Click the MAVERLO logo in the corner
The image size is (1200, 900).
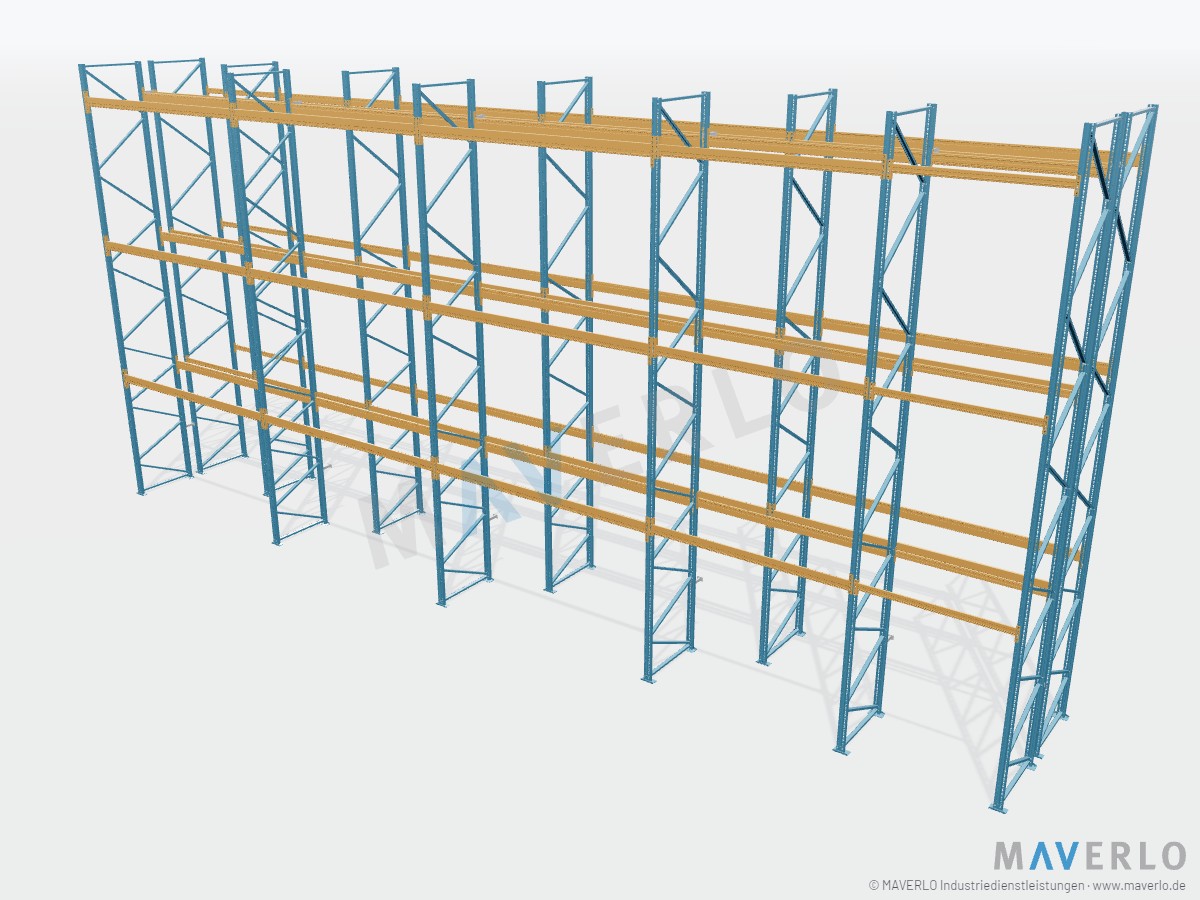click(1089, 856)
